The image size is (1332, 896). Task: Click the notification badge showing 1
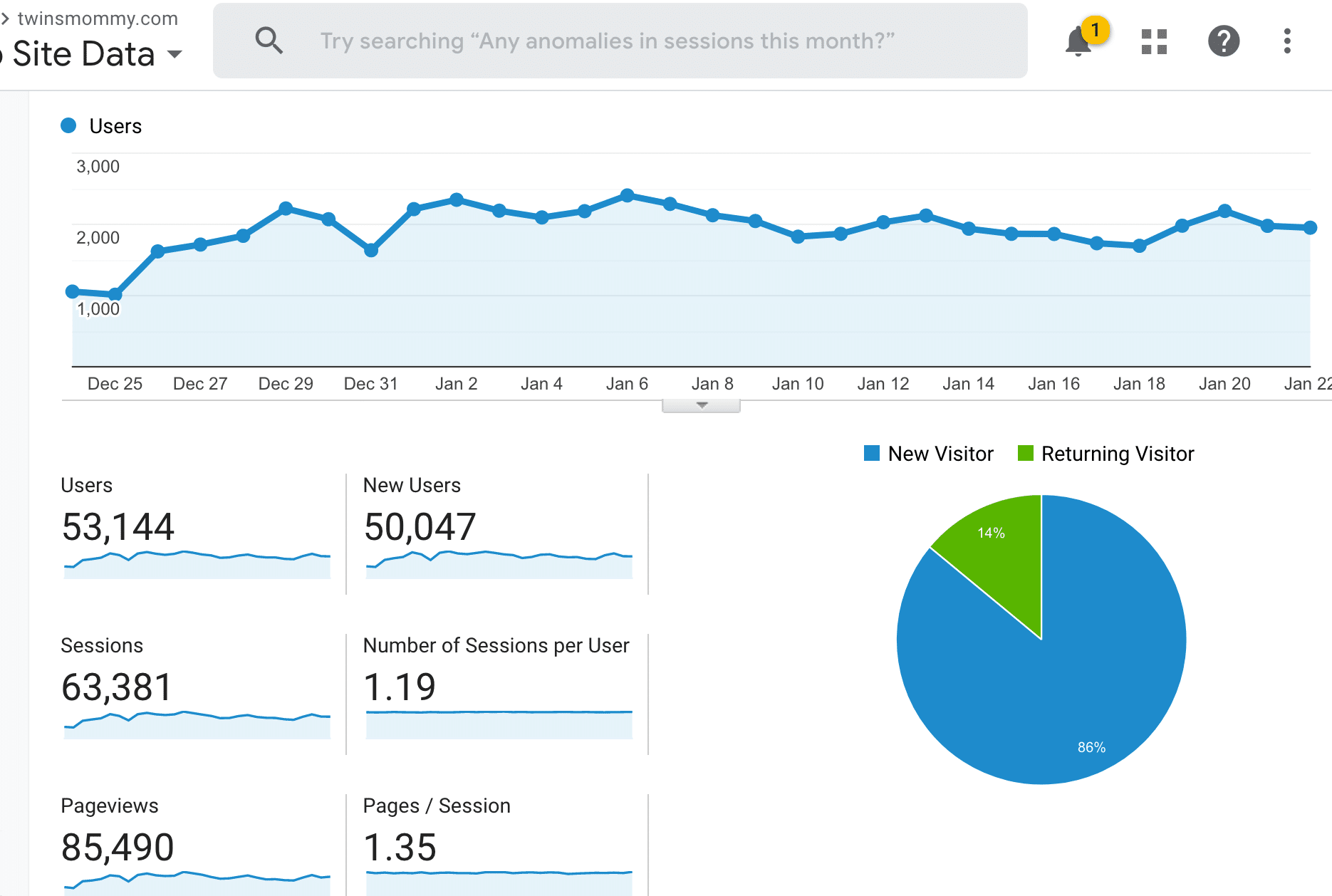click(x=1097, y=30)
